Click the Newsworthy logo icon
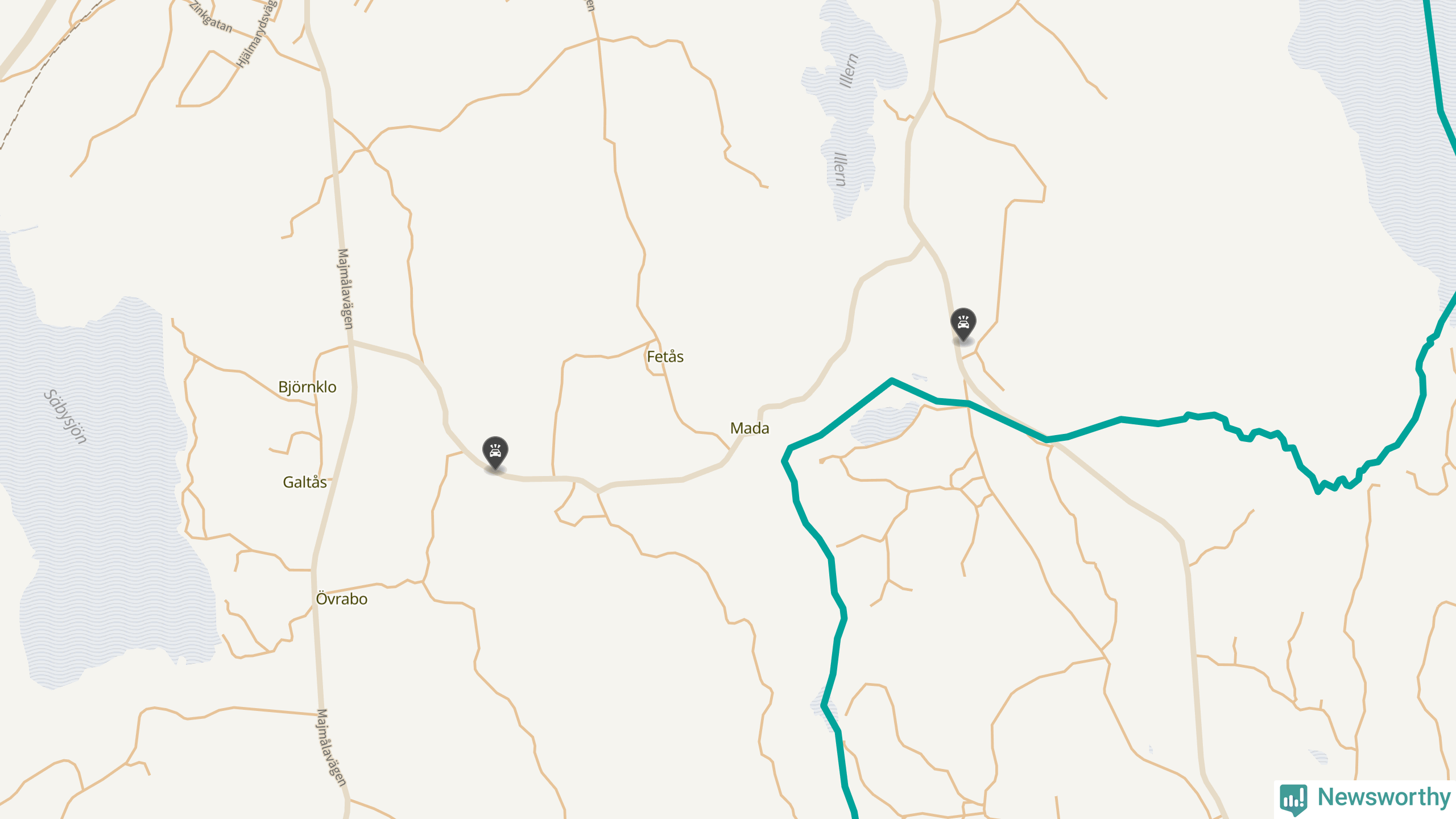Image resolution: width=1456 pixels, height=819 pixels. 1293,799
